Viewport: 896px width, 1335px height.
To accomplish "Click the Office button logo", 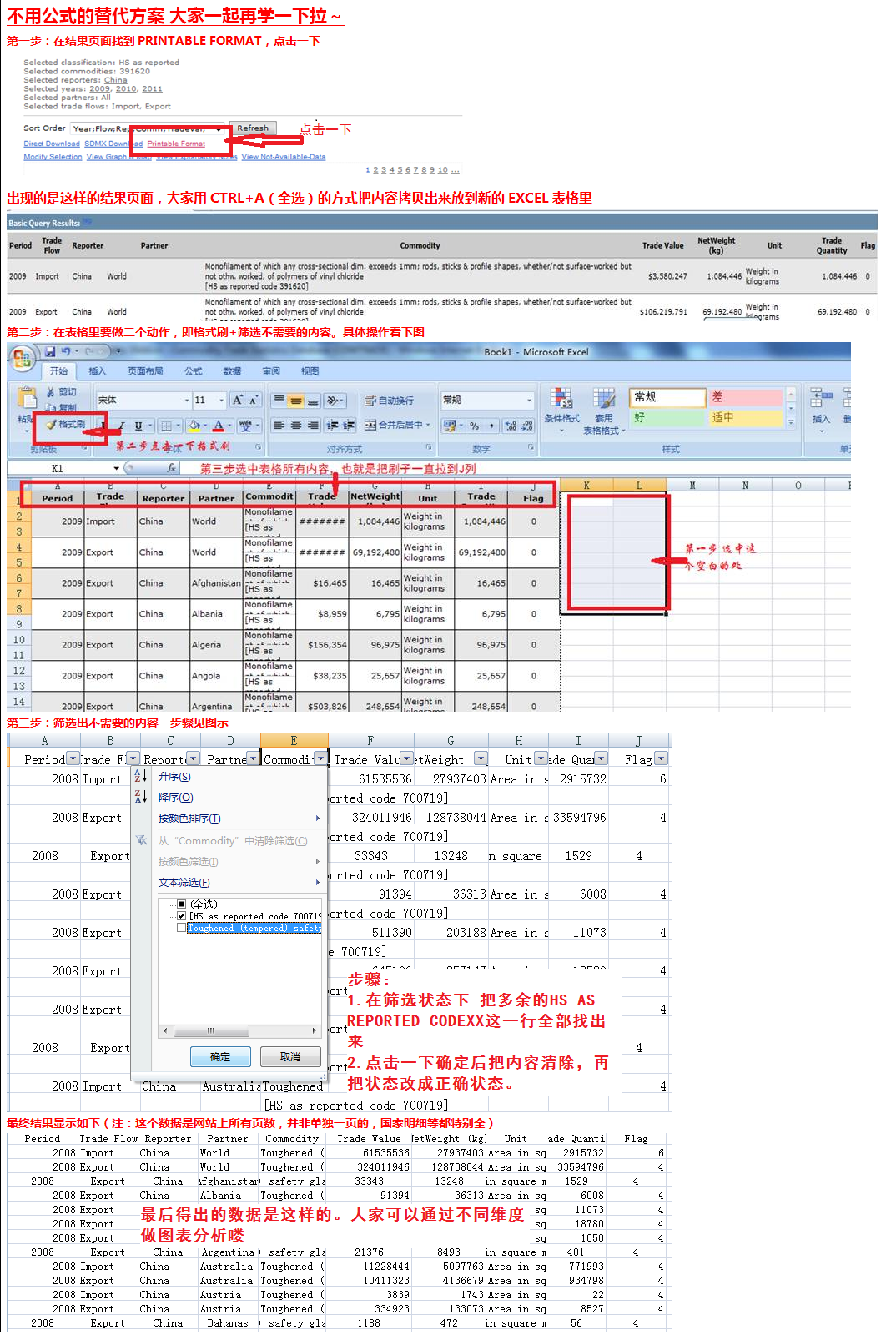I will pyautogui.click(x=22, y=358).
